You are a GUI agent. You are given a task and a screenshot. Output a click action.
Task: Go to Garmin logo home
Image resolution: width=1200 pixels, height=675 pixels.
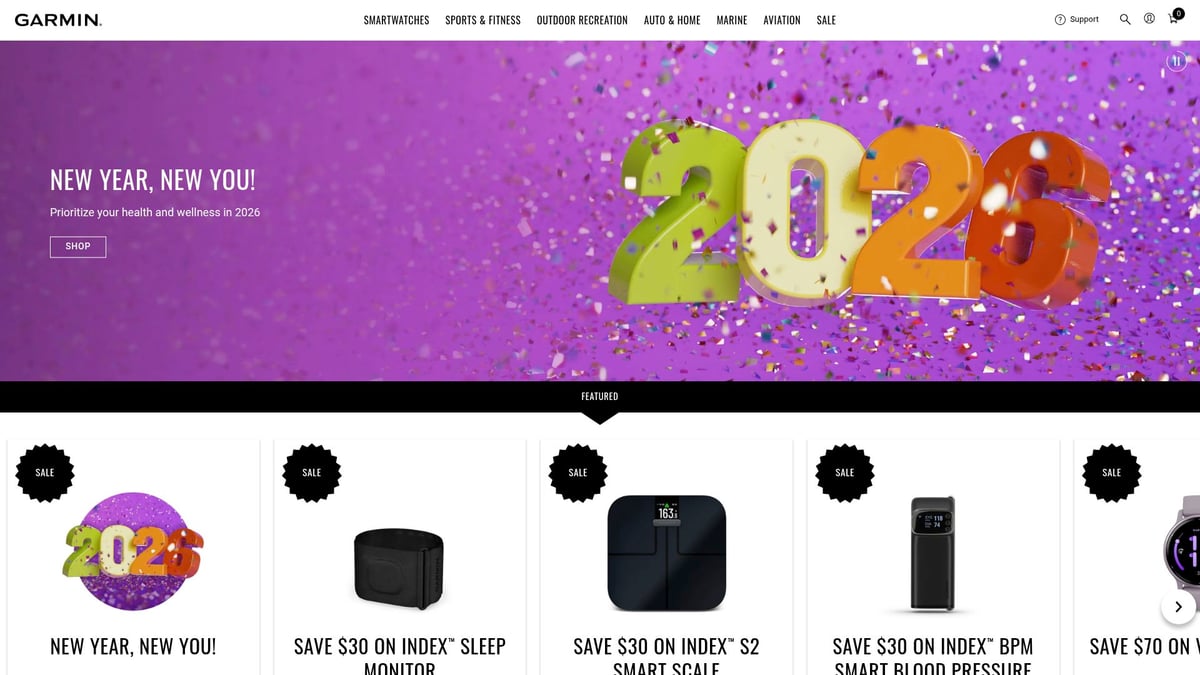coord(58,20)
